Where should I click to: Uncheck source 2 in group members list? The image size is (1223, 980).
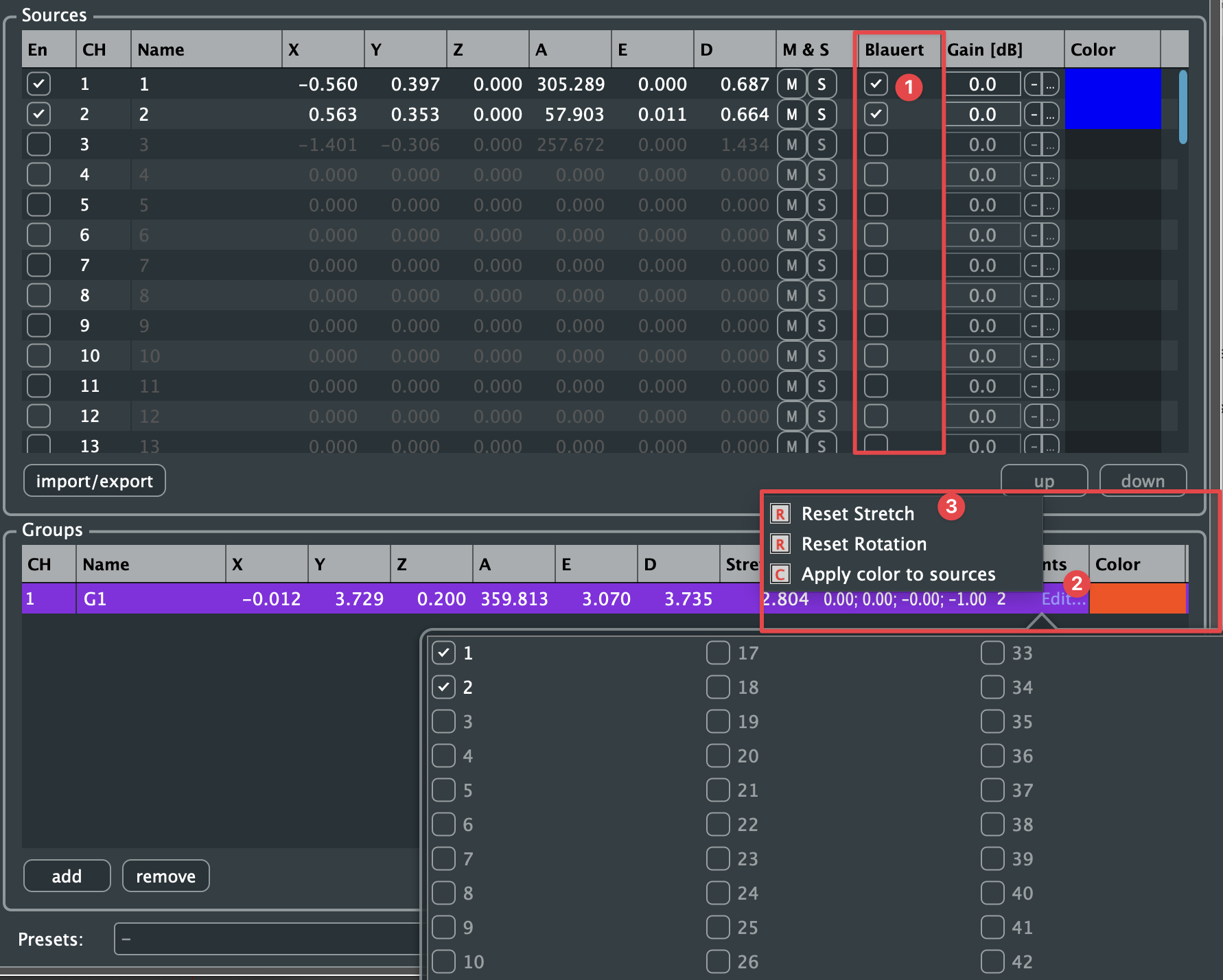click(x=443, y=687)
